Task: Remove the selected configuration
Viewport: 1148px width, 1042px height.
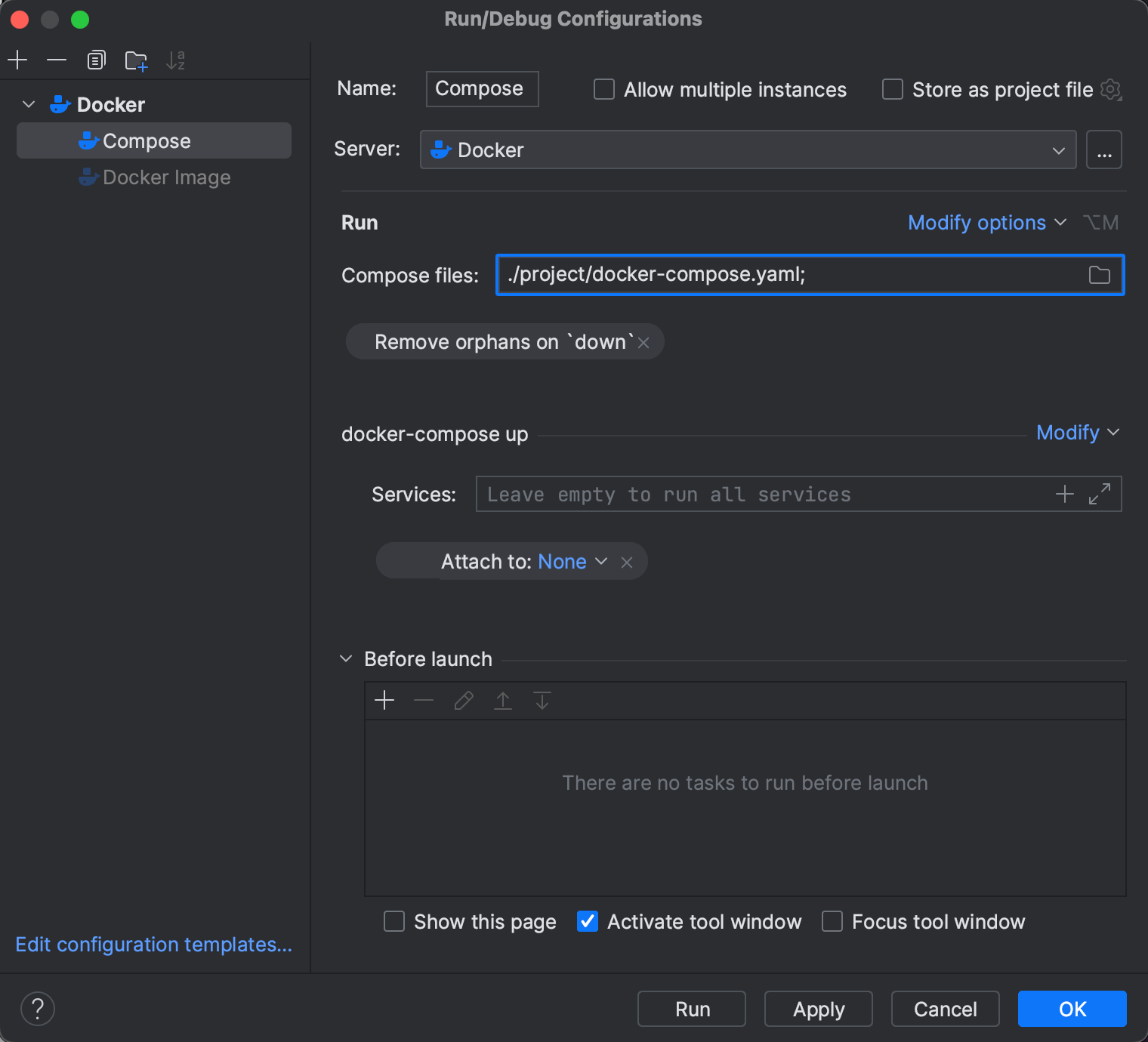Action: point(57,60)
